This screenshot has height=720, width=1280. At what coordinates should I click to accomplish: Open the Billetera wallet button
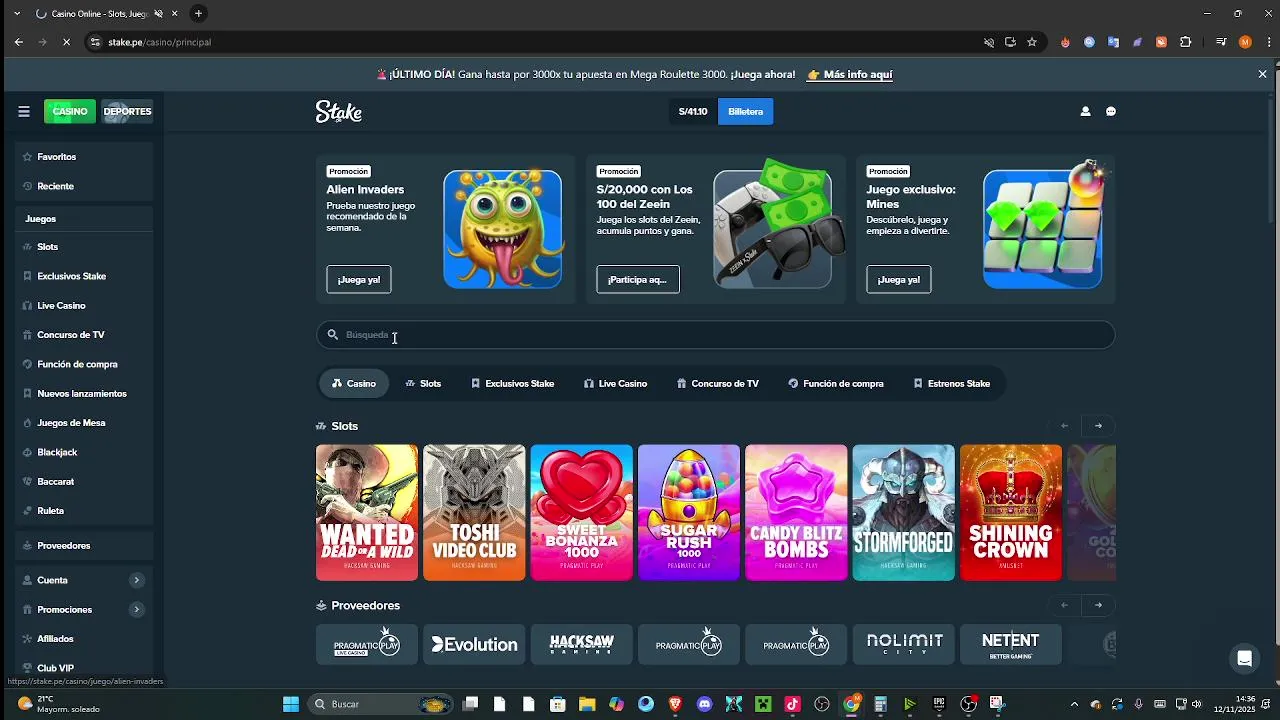[x=745, y=112]
